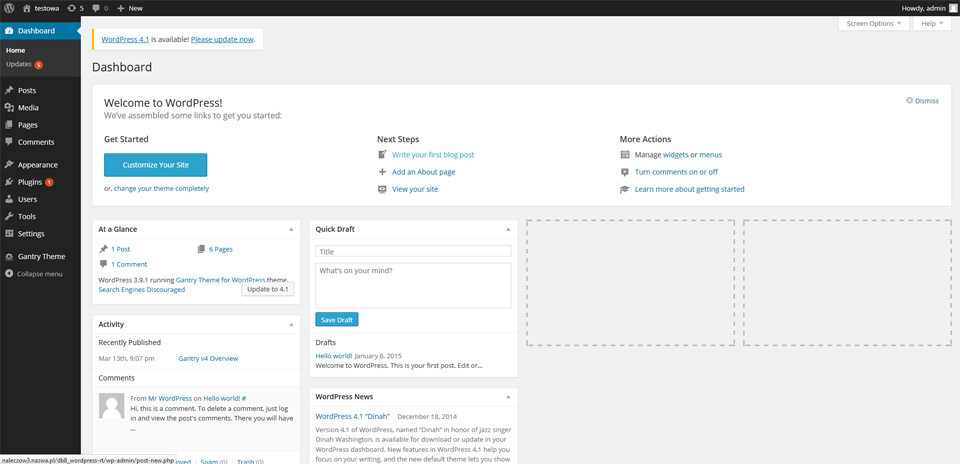This screenshot has height=464, width=960.
Task: Click the Please update now link
Action: click(222, 39)
